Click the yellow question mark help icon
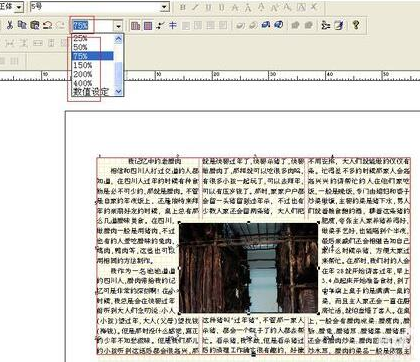Viewport: 420px width, 362px height. click(x=356, y=25)
